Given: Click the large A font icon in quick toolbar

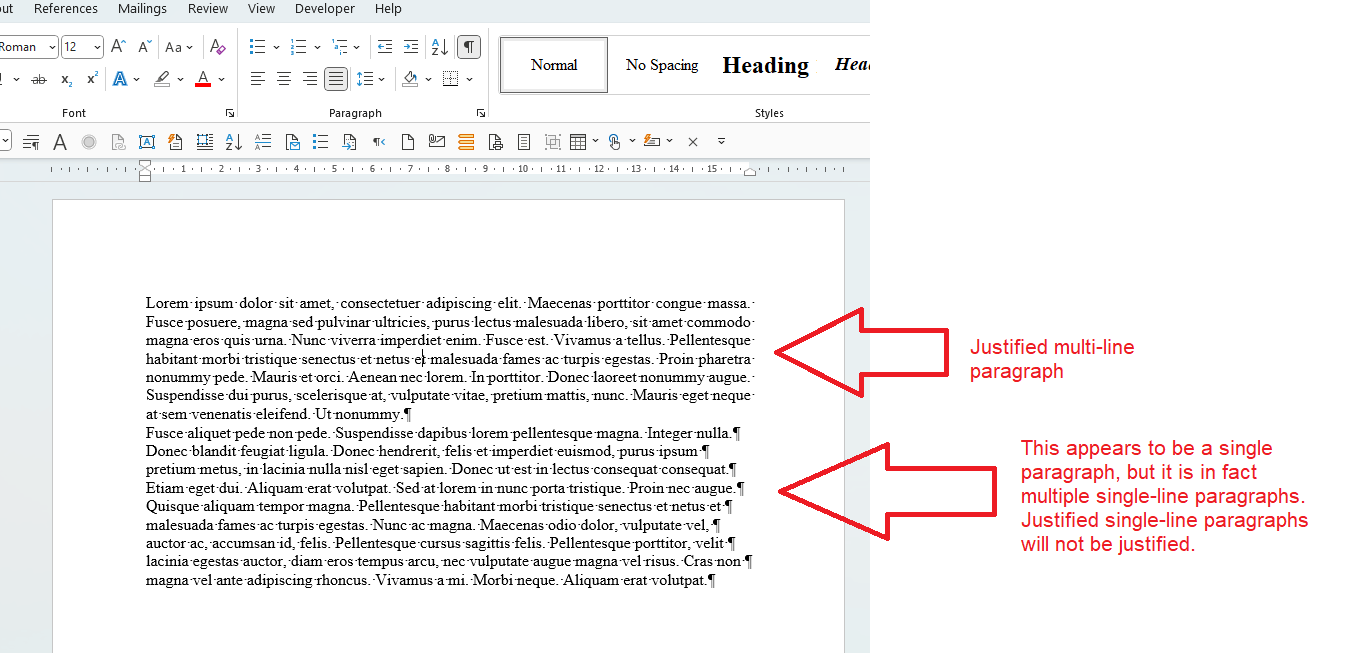Looking at the screenshot, I should (60, 142).
